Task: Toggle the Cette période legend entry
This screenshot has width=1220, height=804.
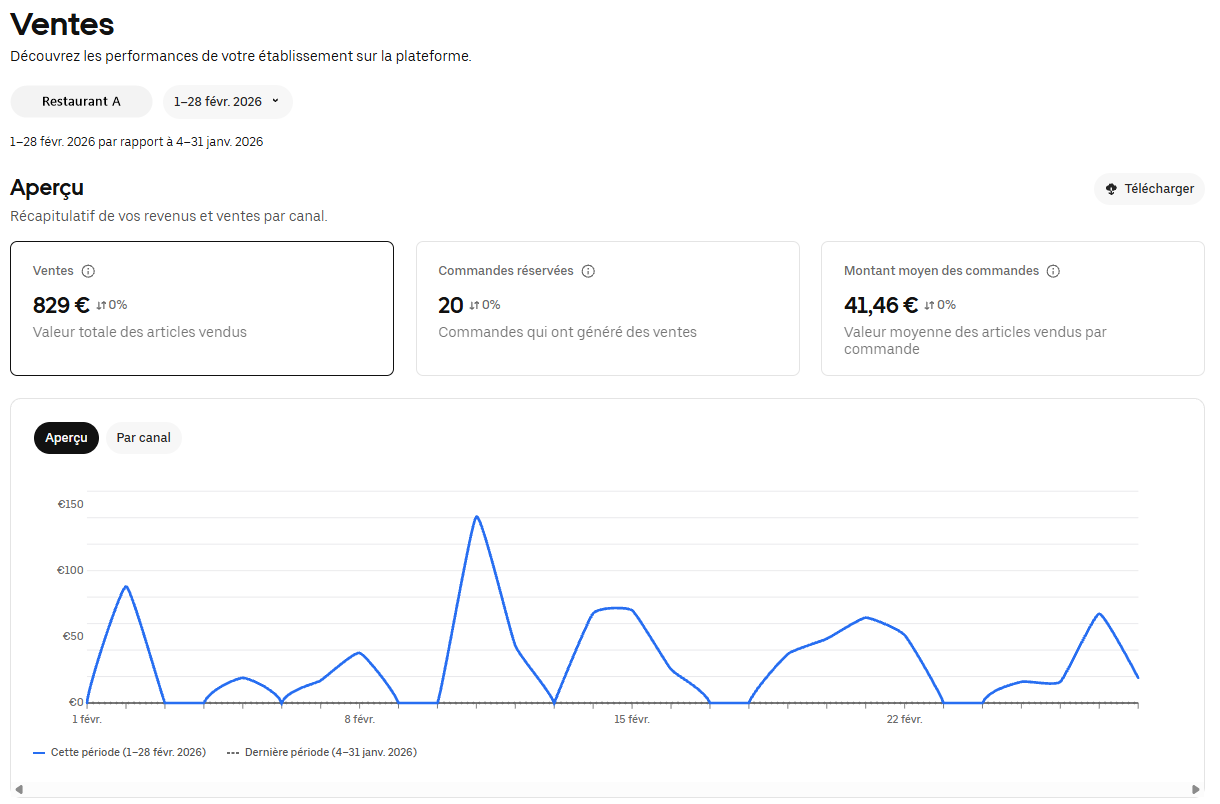Action: (x=119, y=752)
